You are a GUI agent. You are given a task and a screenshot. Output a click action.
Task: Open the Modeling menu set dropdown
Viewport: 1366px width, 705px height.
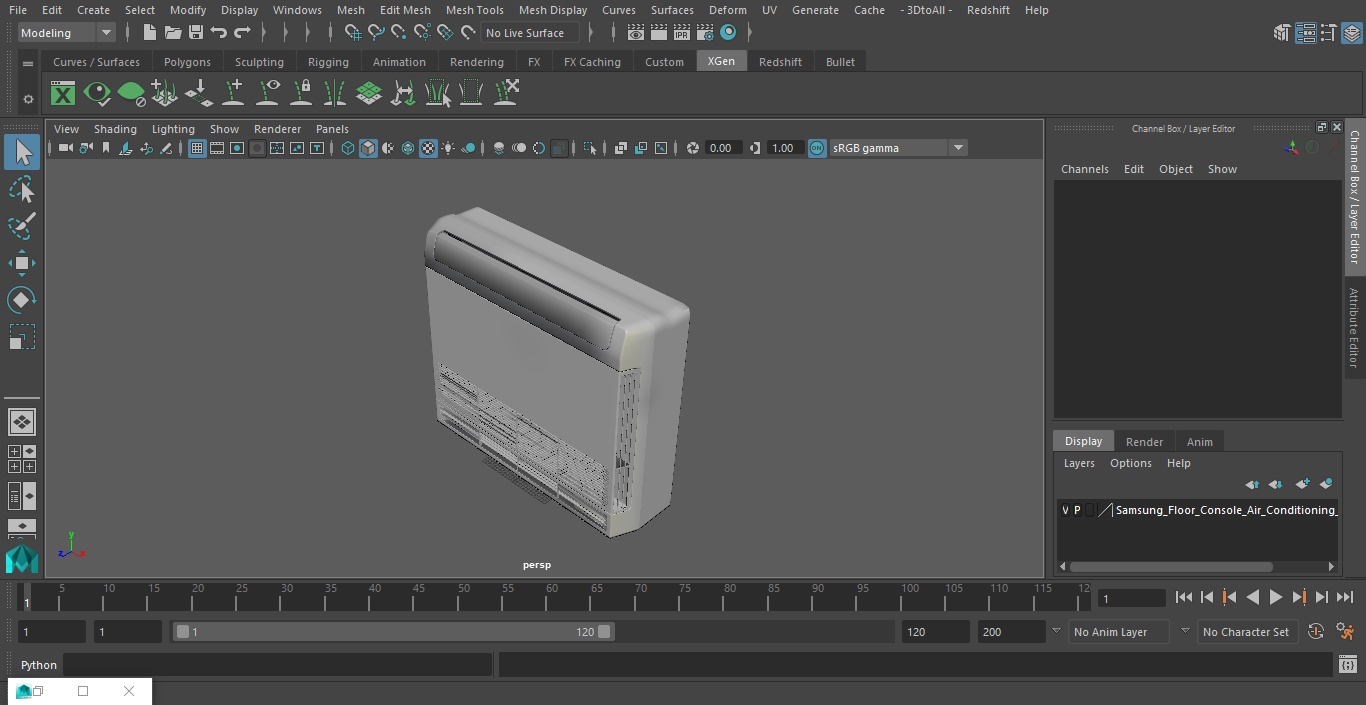click(x=66, y=33)
